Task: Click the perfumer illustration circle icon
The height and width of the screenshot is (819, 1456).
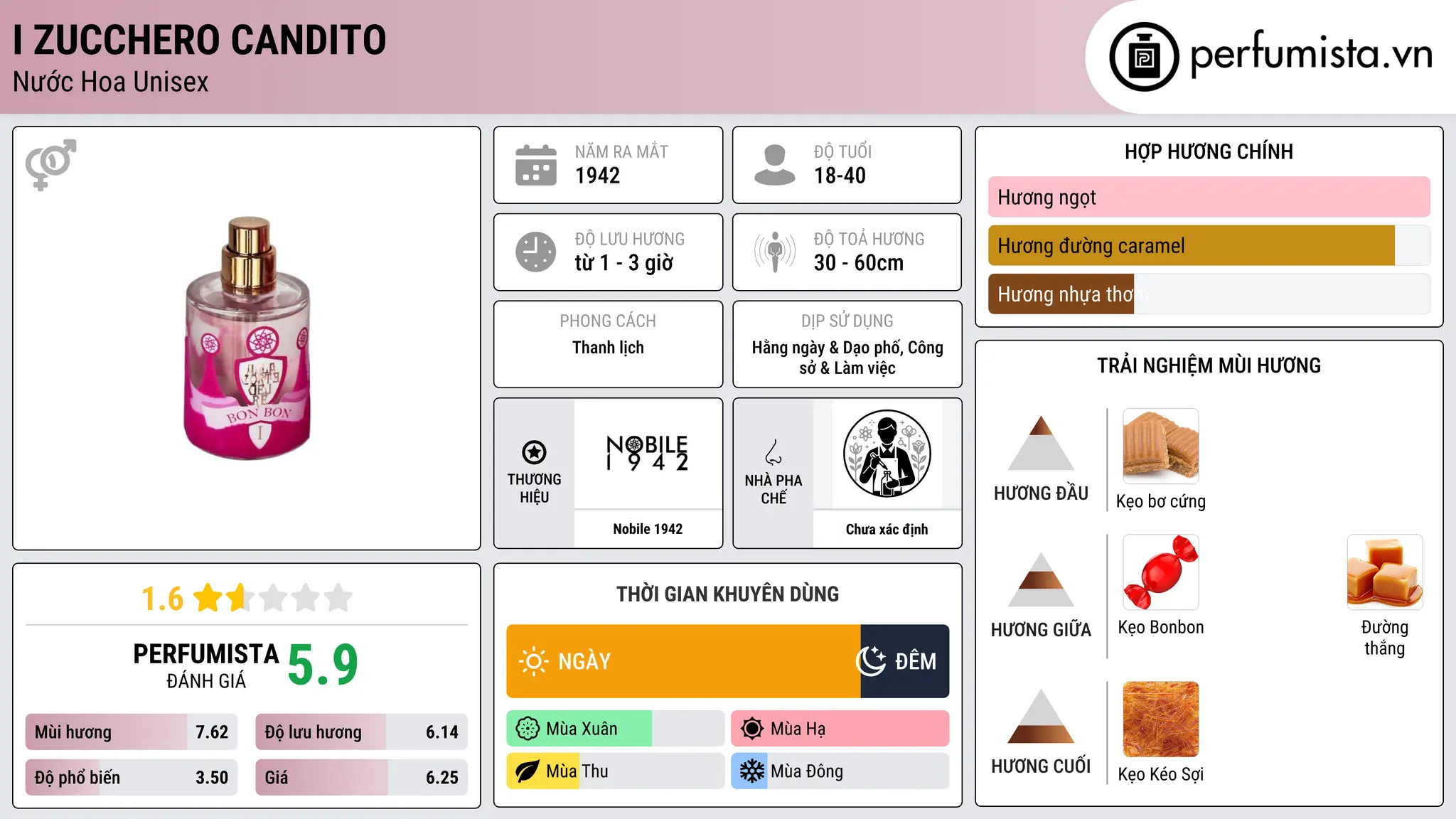Action: pos(887,454)
